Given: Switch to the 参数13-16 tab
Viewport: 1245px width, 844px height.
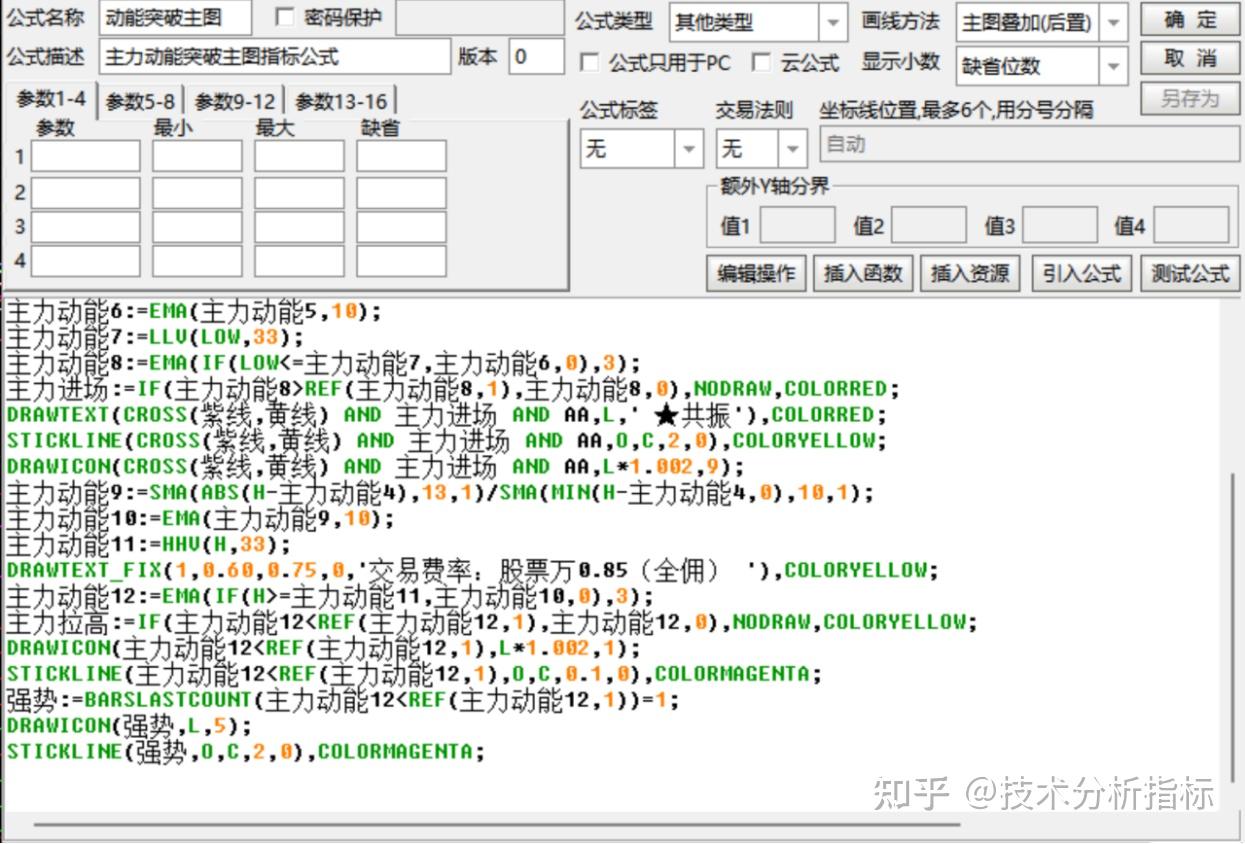Looking at the screenshot, I should pos(340,99).
